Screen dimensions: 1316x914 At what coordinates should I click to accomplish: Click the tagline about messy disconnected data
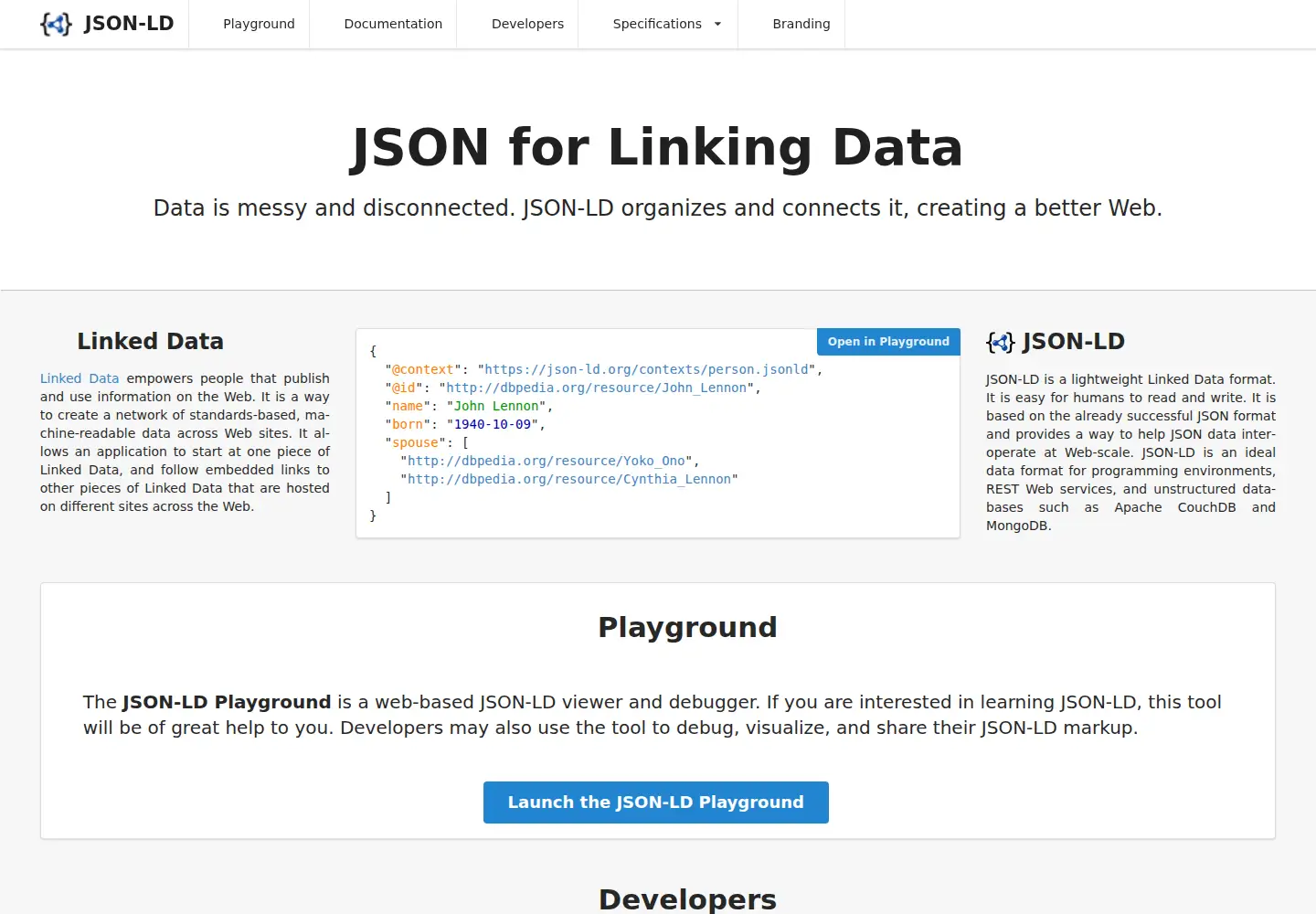[658, 208]
